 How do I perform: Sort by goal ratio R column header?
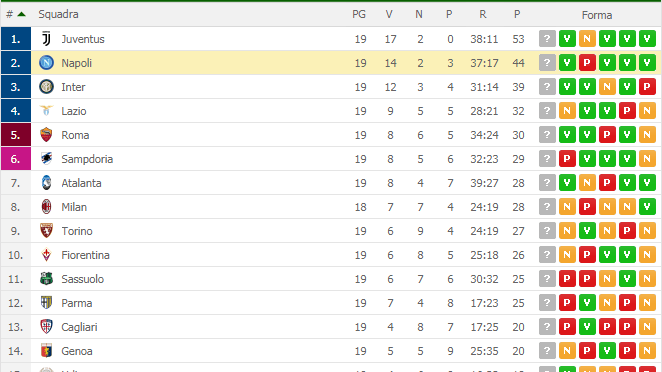483,14
